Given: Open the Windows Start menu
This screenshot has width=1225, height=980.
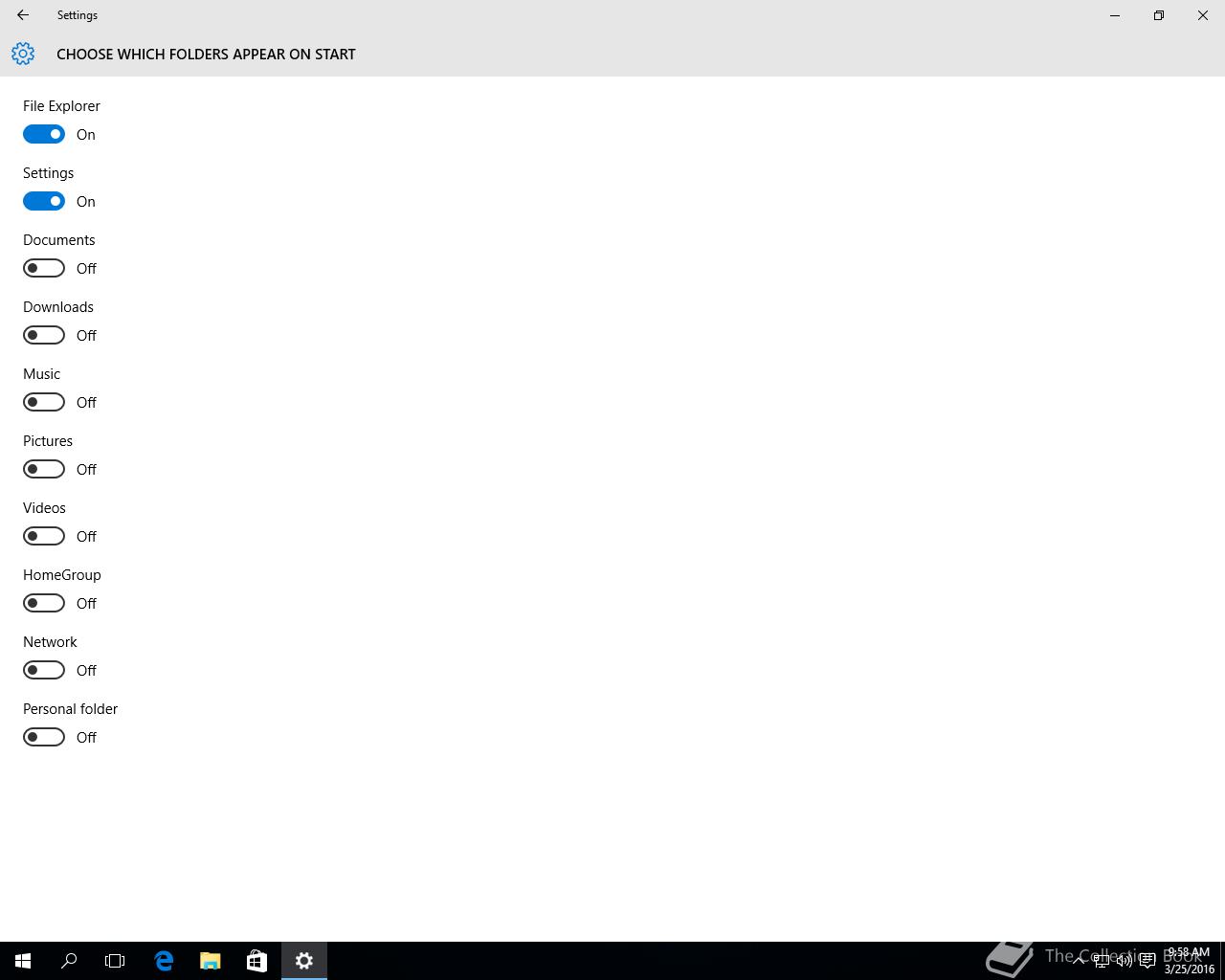Looking at the screenshot, I should tap(23, 961).
